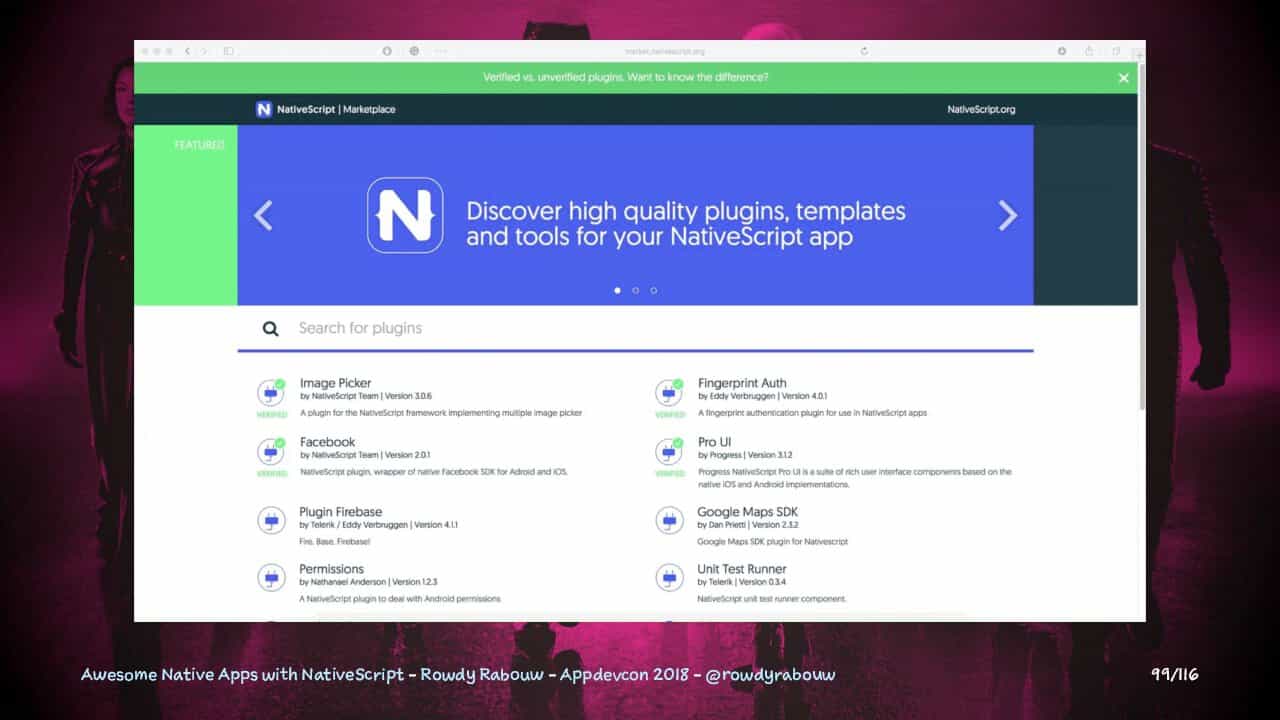1280x720 pixels.
Task: Open the Fingerprint Auth plugin page
Action: click(742, 383)
